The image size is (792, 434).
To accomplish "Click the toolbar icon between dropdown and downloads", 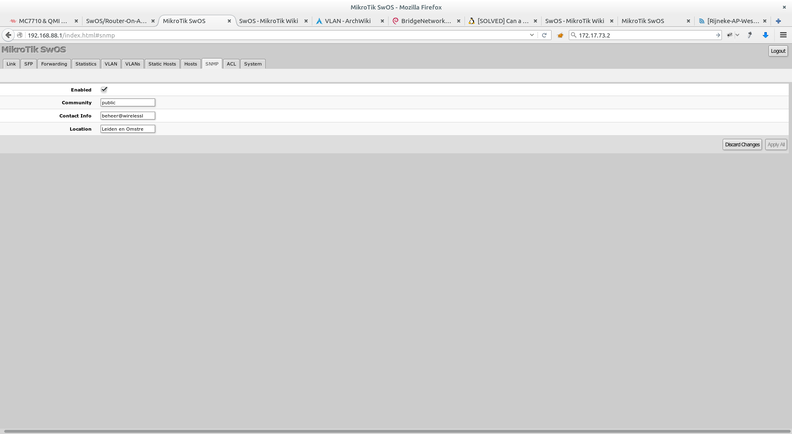I will coord(750,35).
